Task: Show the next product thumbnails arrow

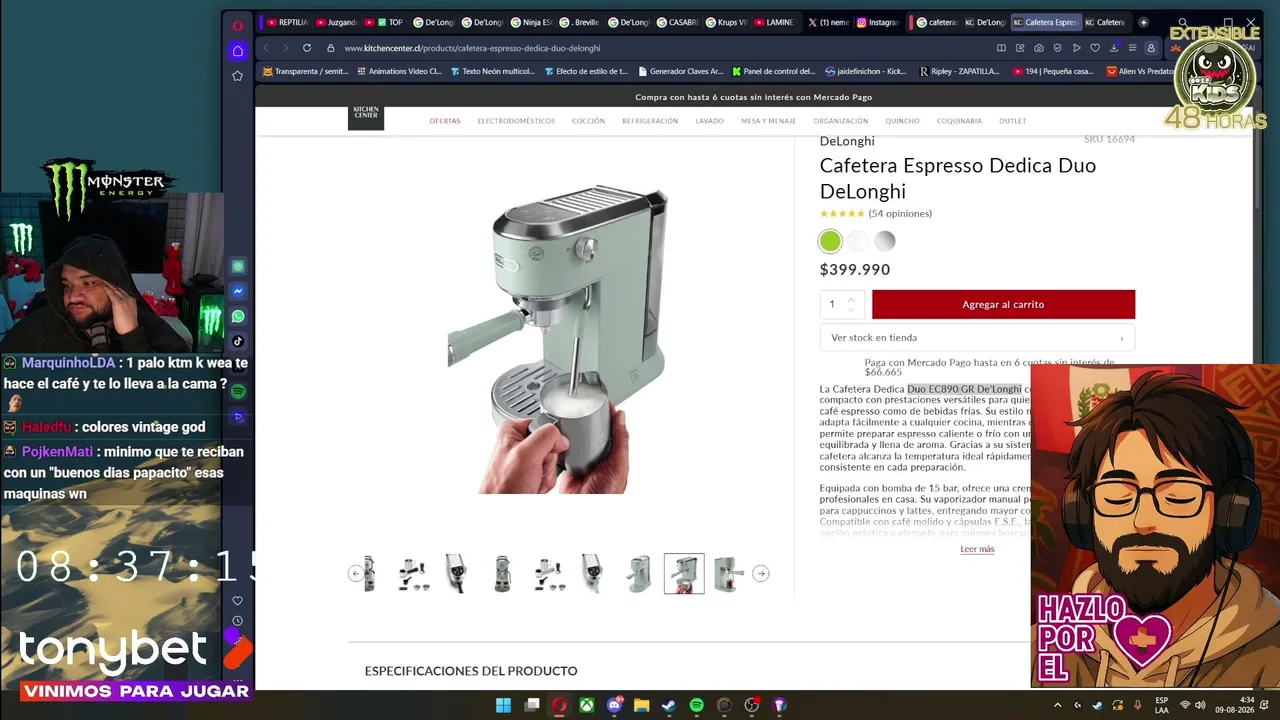Action: click(761, 573)
